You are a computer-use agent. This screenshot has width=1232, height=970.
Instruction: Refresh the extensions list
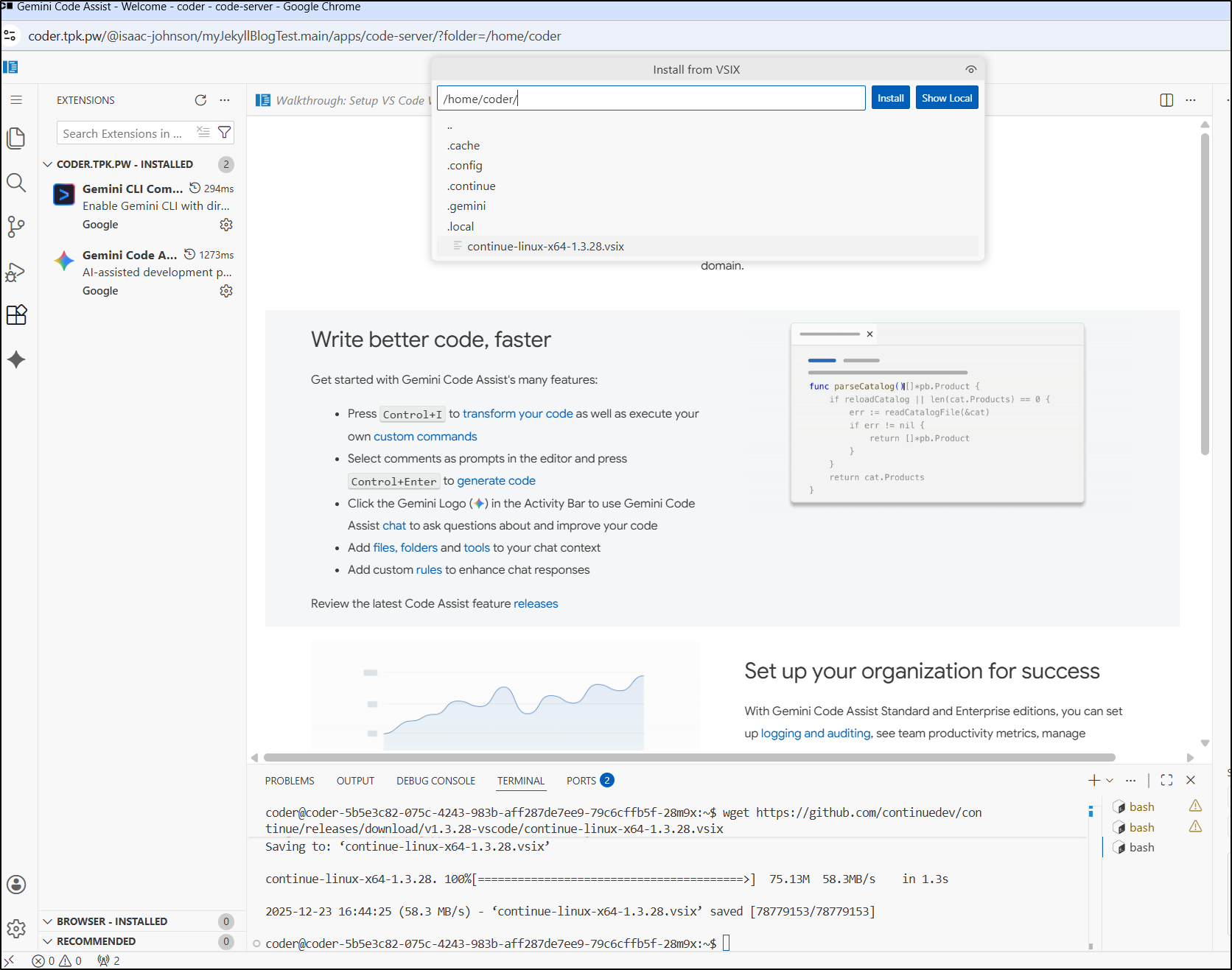[x=200, y=100]
